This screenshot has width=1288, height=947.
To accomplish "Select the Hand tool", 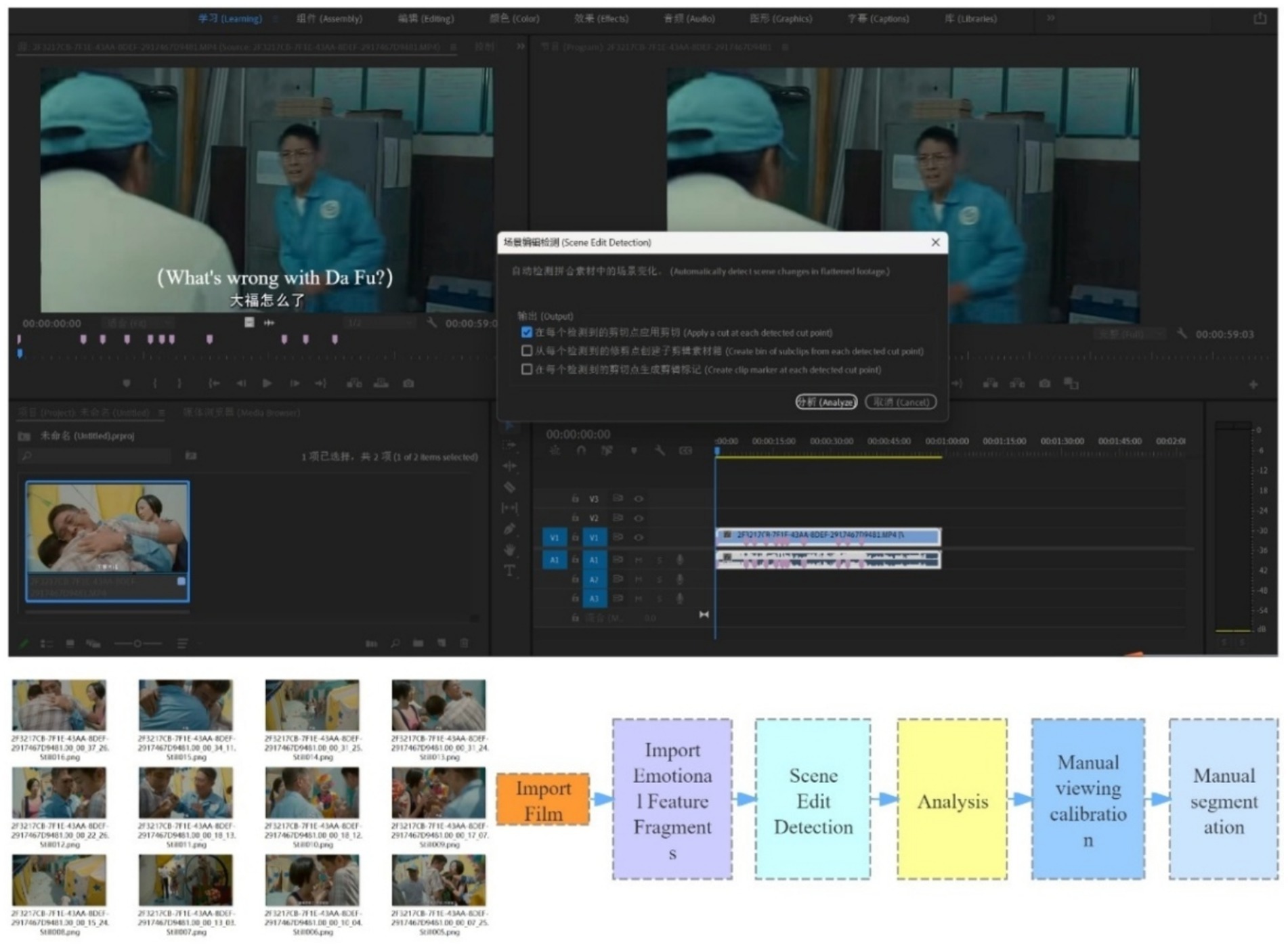I will point(510,549).
